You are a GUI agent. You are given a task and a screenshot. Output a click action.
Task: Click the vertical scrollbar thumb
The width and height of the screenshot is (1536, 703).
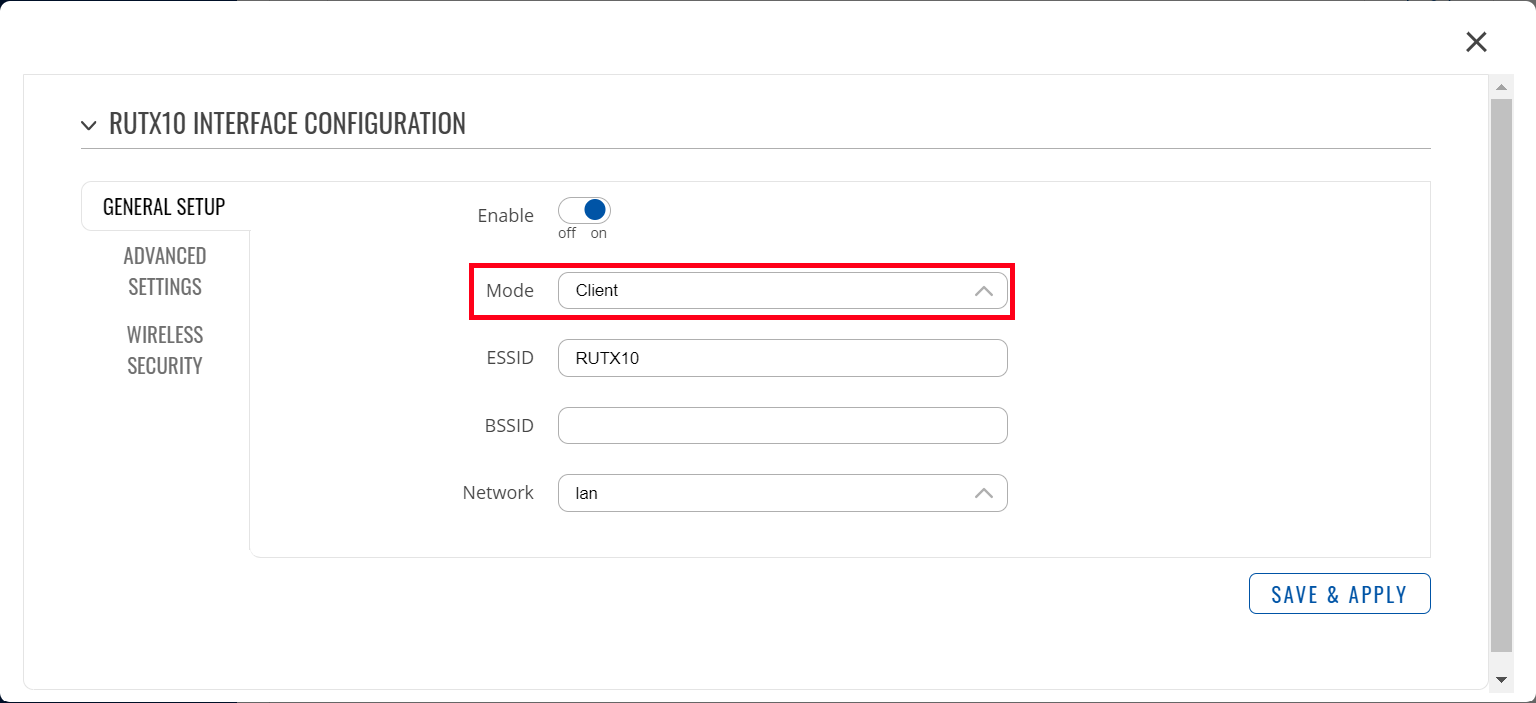click(1500, 375)
